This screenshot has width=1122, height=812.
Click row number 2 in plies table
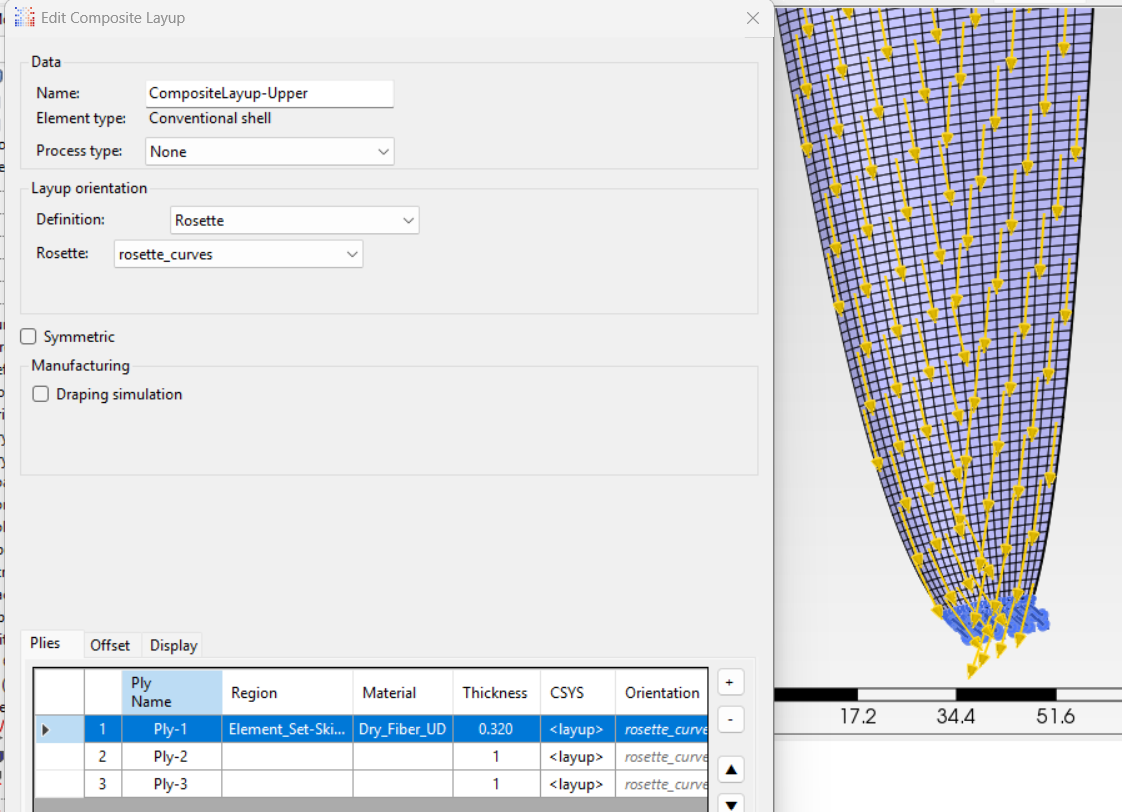103,757
